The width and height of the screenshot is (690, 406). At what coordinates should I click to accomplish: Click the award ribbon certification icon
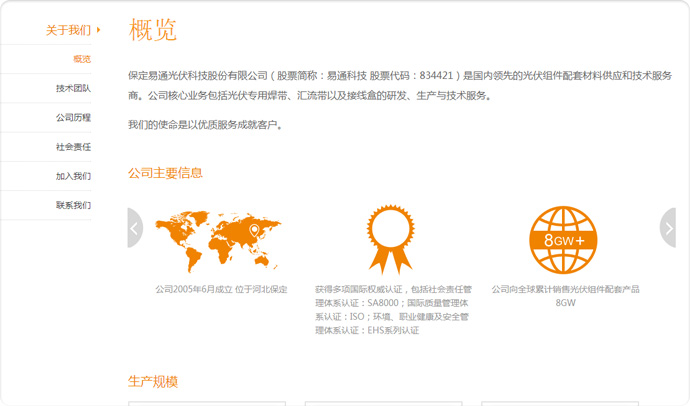pos(390,239)
